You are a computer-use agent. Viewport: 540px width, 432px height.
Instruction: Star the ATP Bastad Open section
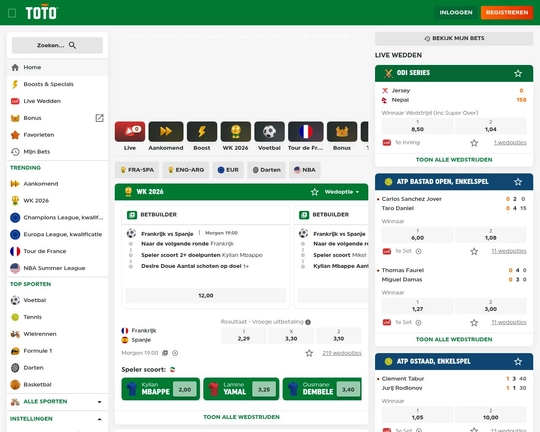[518, 182]
